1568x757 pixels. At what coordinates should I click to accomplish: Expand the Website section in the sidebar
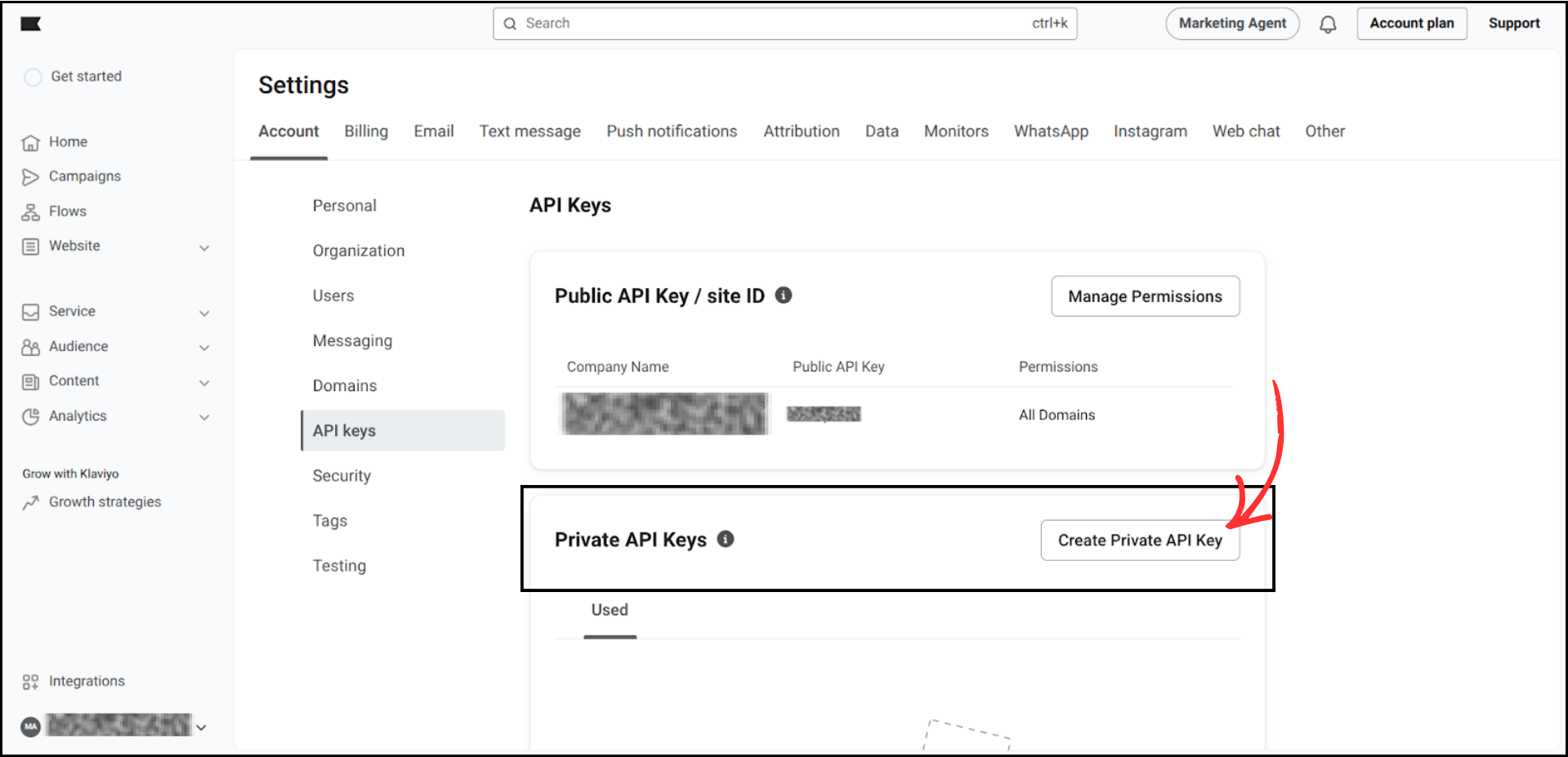(204, 247)
